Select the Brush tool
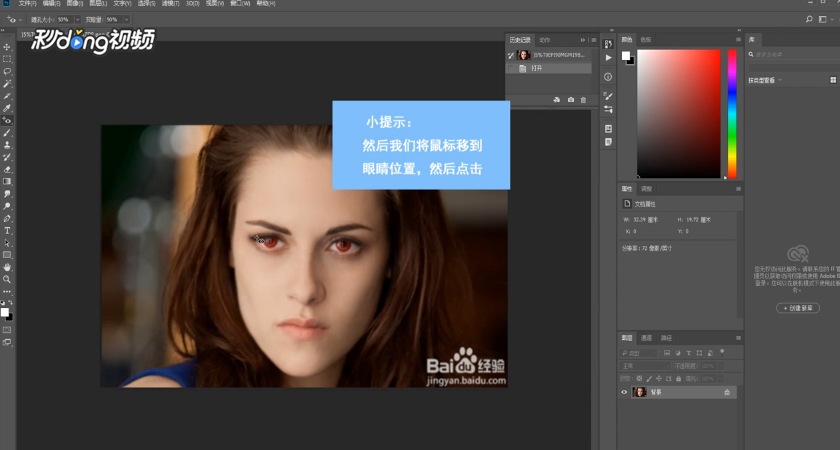This screenshot has height=450, width=840. click(7, 133)
